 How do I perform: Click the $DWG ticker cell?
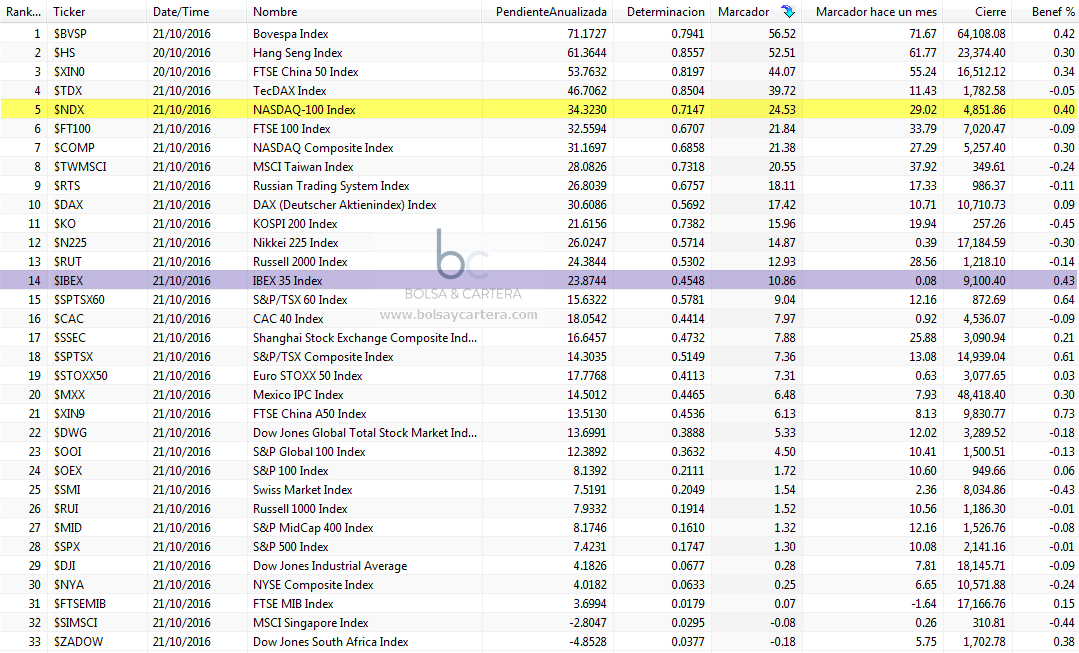click(x=70, y=433)
